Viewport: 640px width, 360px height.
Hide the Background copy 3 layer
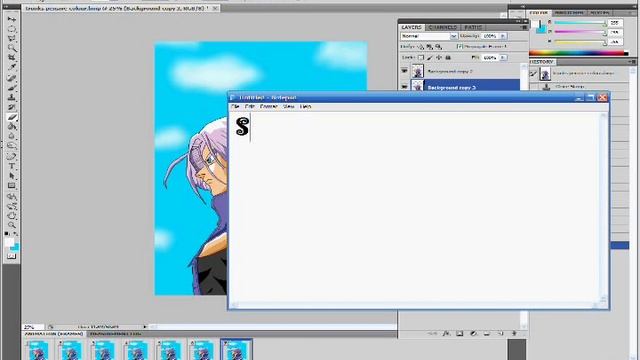point(404,87)
